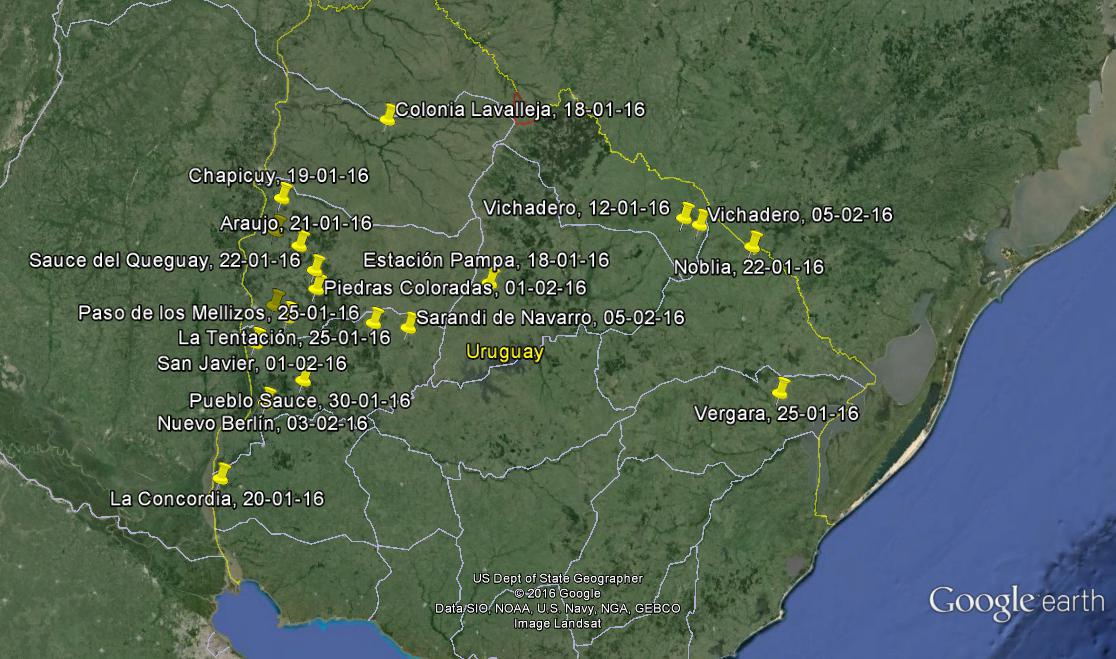Image resolution: width=1116 pixels, height=659 pixels.
Task: Click the US Dept of State Geographer attribution
Action: tap(558, 579)
